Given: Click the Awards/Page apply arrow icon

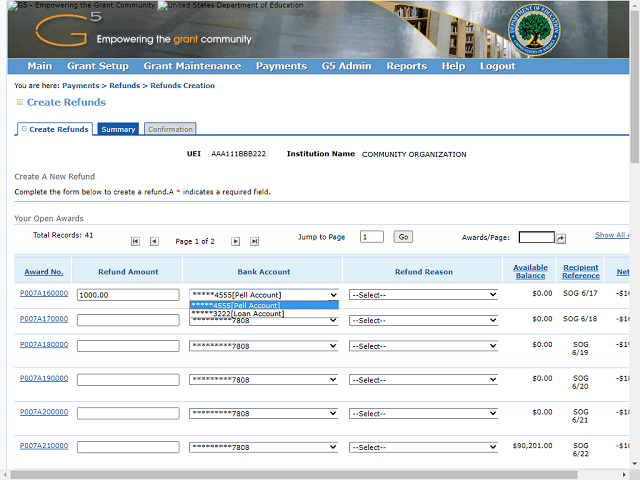Looking at the screenshot, I should [561, 238].
